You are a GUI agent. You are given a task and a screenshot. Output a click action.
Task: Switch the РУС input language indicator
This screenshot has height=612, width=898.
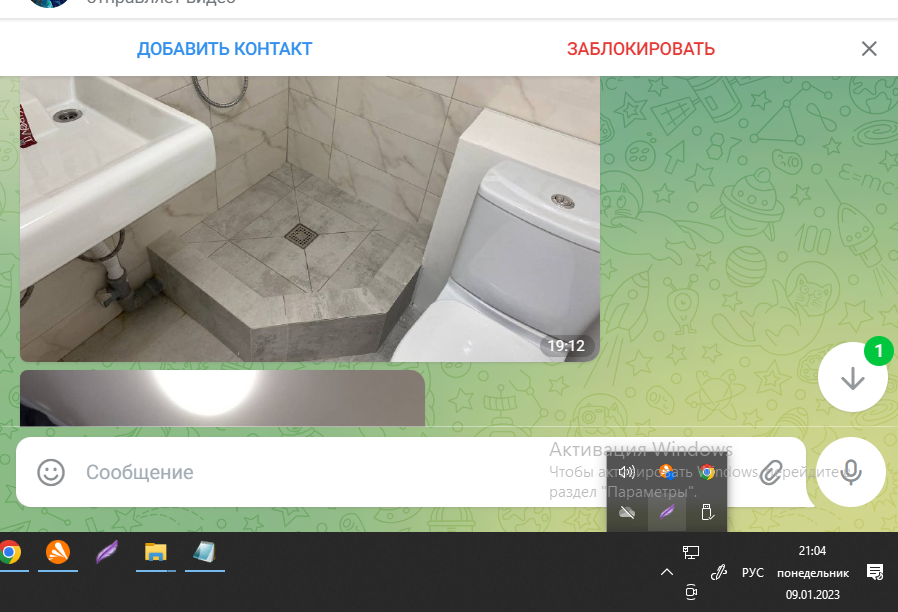point(753,572)
